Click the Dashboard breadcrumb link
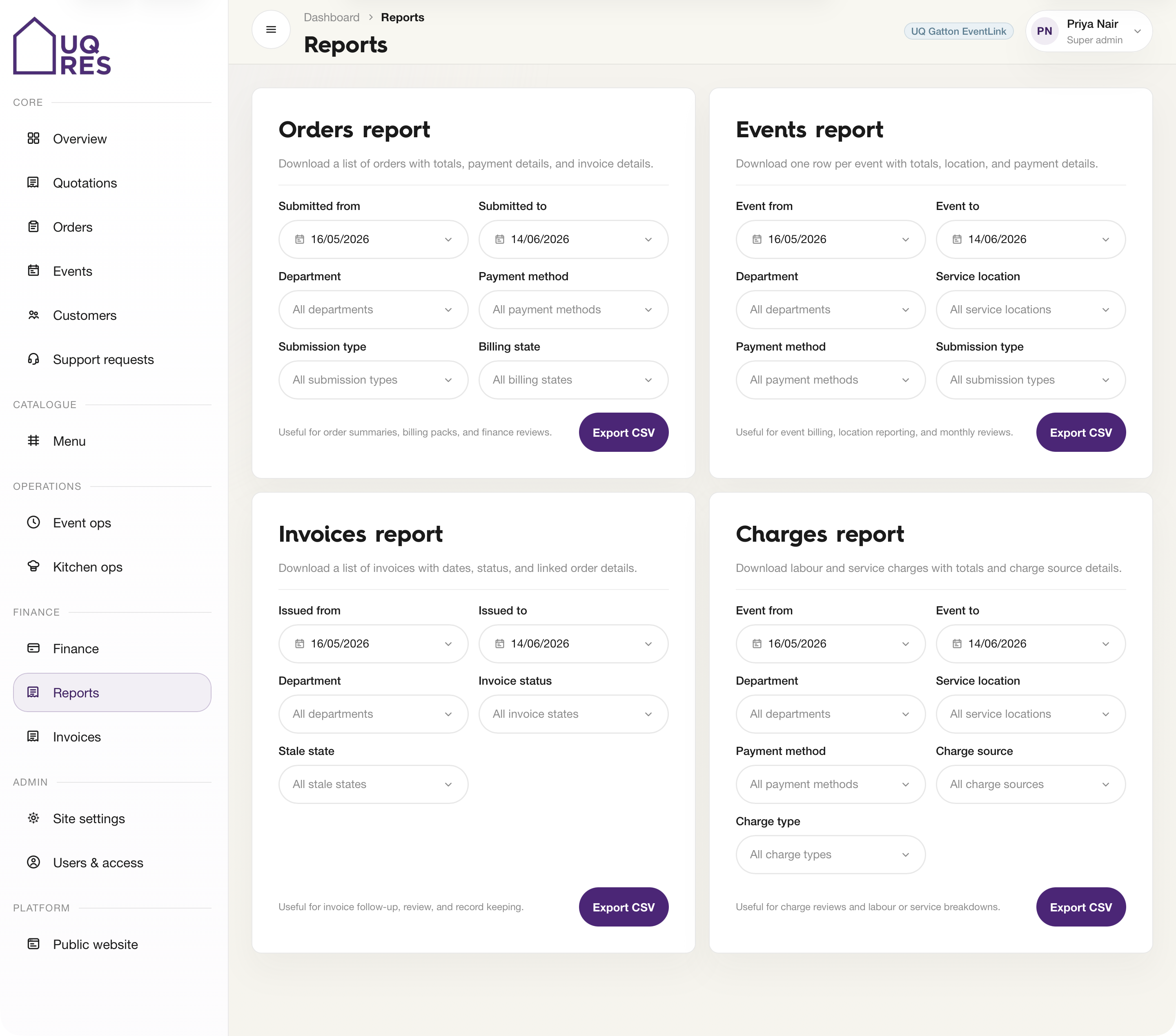 (332, 17)
